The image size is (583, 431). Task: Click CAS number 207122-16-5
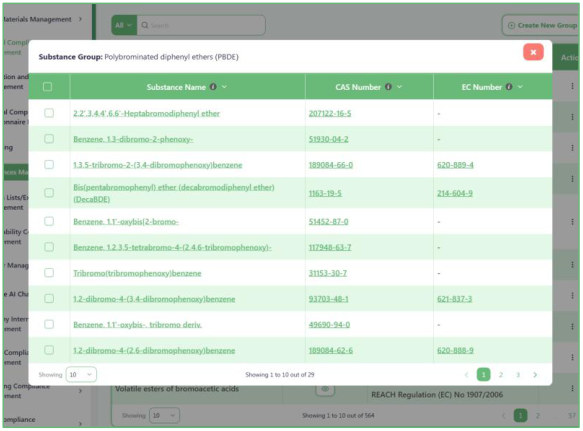click(x=330, y=113)
